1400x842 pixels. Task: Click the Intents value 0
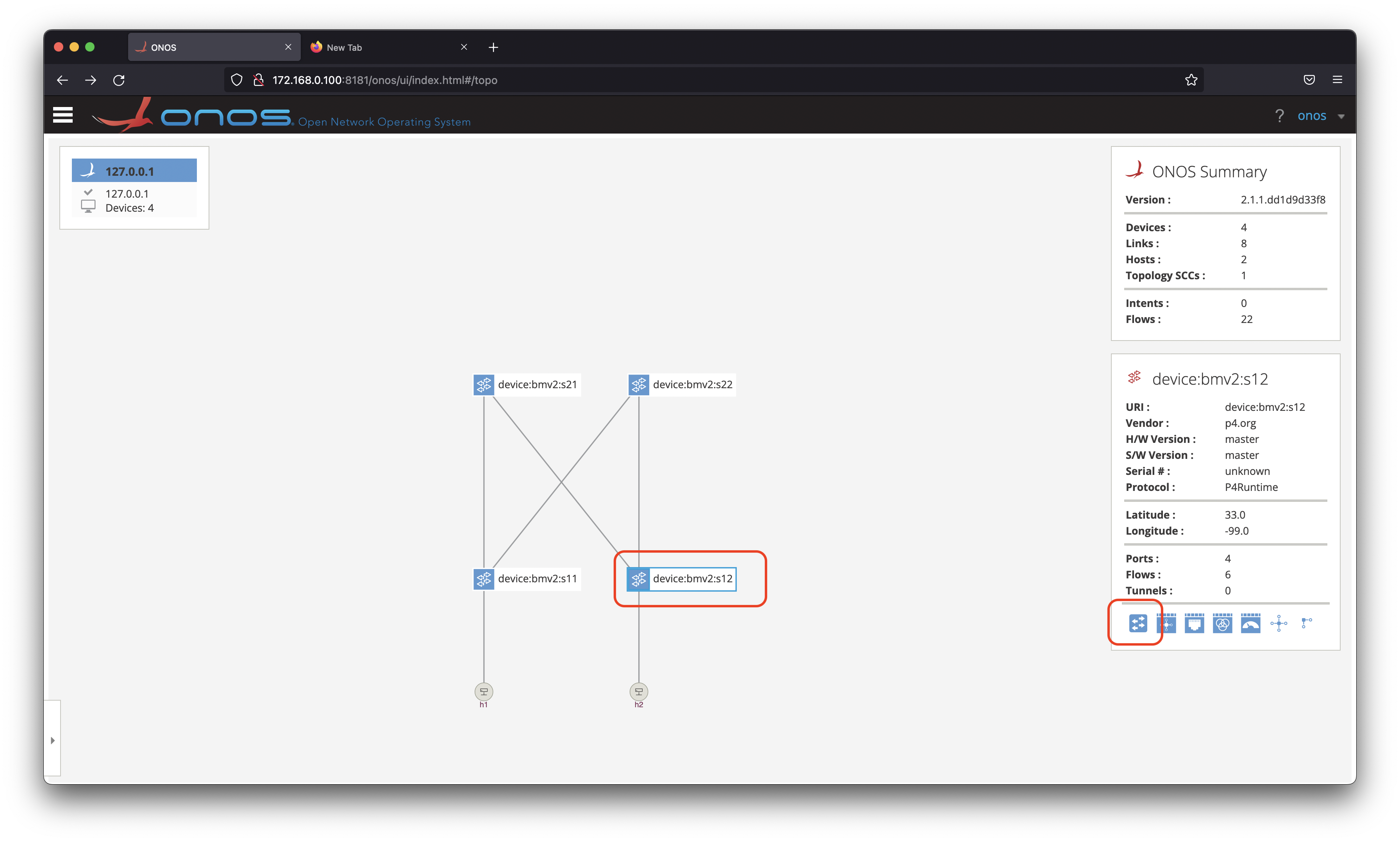click(1243, 303)
